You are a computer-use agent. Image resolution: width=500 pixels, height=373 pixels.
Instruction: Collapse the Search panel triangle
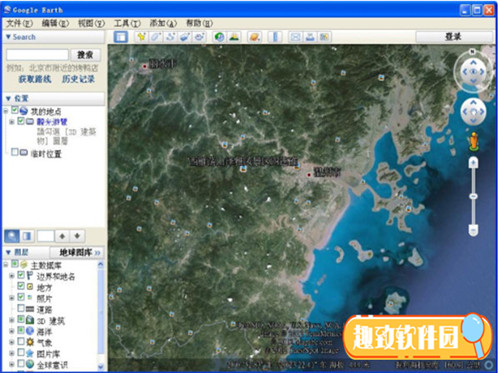point(8,37)
